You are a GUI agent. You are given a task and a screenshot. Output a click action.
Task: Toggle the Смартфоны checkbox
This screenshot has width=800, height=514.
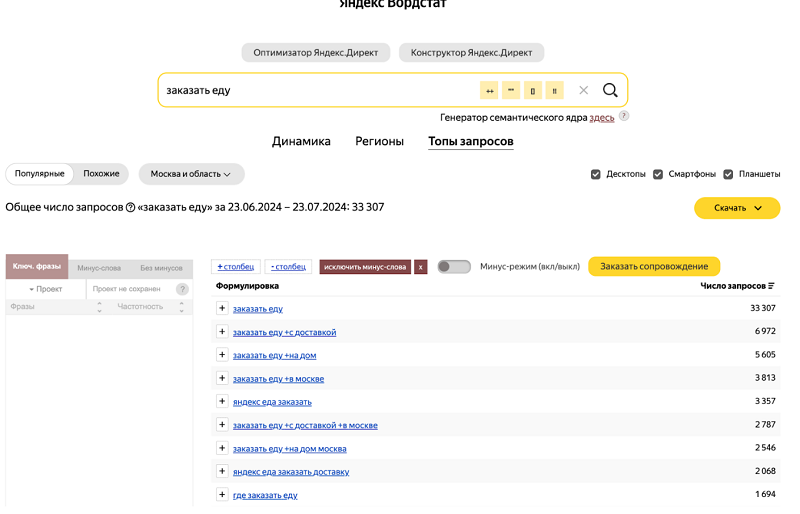click(x=658, y=175)
